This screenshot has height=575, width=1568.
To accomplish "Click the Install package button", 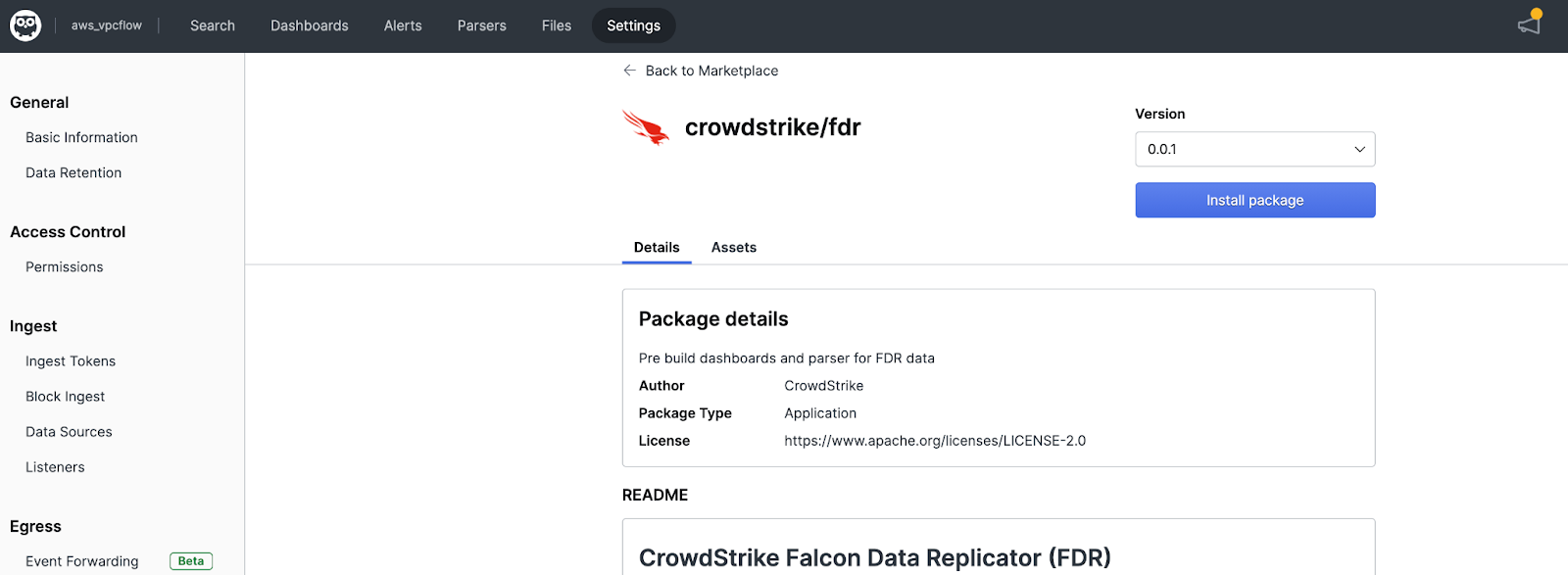I will (x=1255, y=200).
